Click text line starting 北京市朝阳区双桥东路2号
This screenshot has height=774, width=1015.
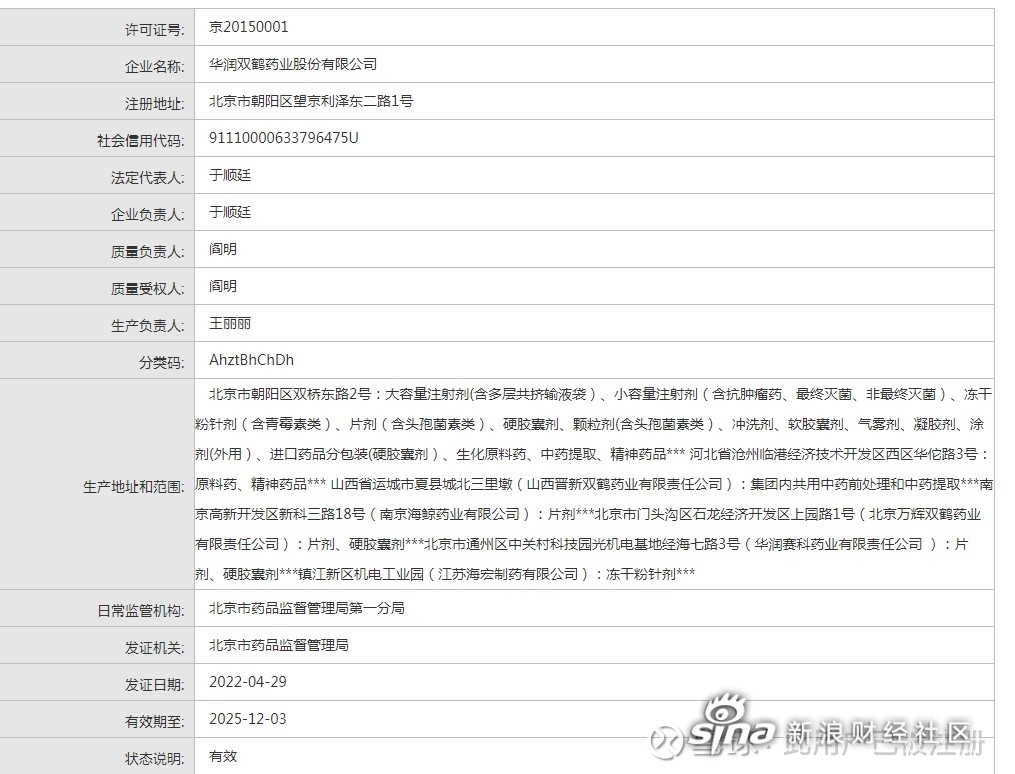[600, 393]
